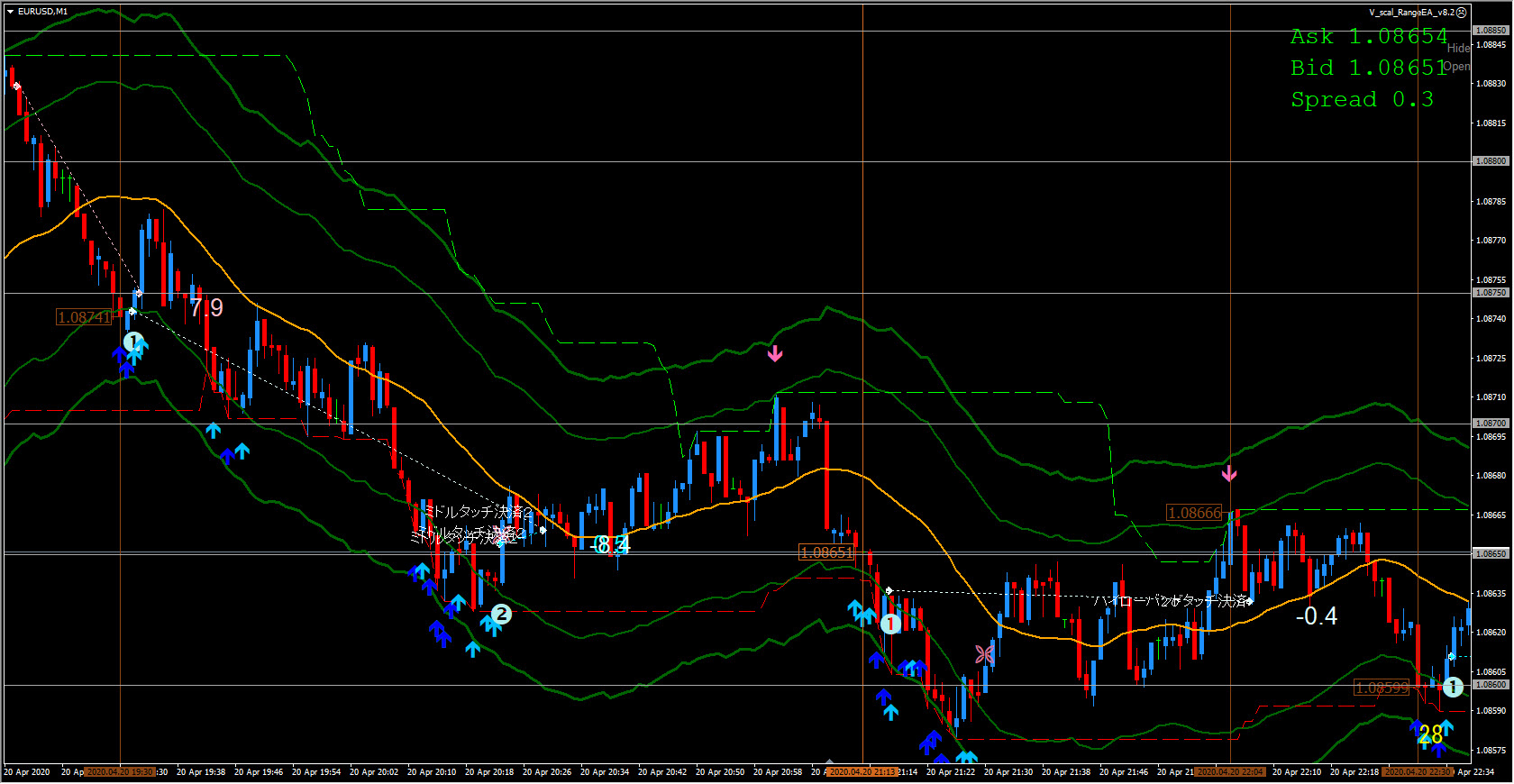This screenshot has width=1514, height=784.
Task: Click the 1.08830 price scale value
Action: pos(1491,84)
